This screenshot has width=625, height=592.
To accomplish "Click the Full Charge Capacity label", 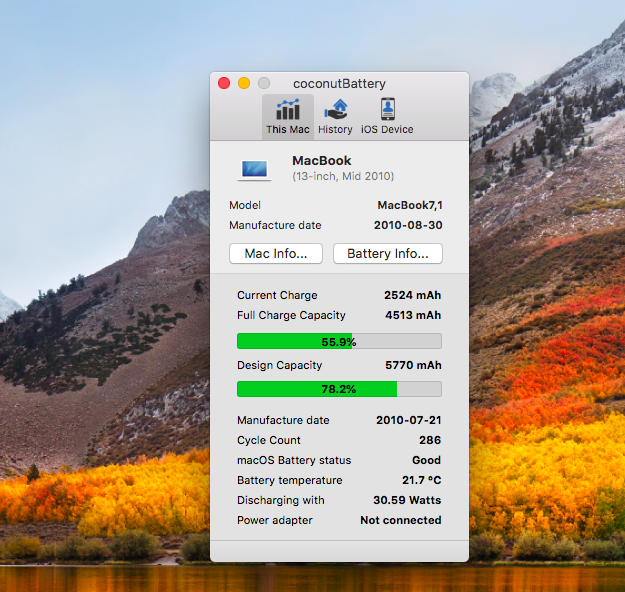I will click(291, 315).
